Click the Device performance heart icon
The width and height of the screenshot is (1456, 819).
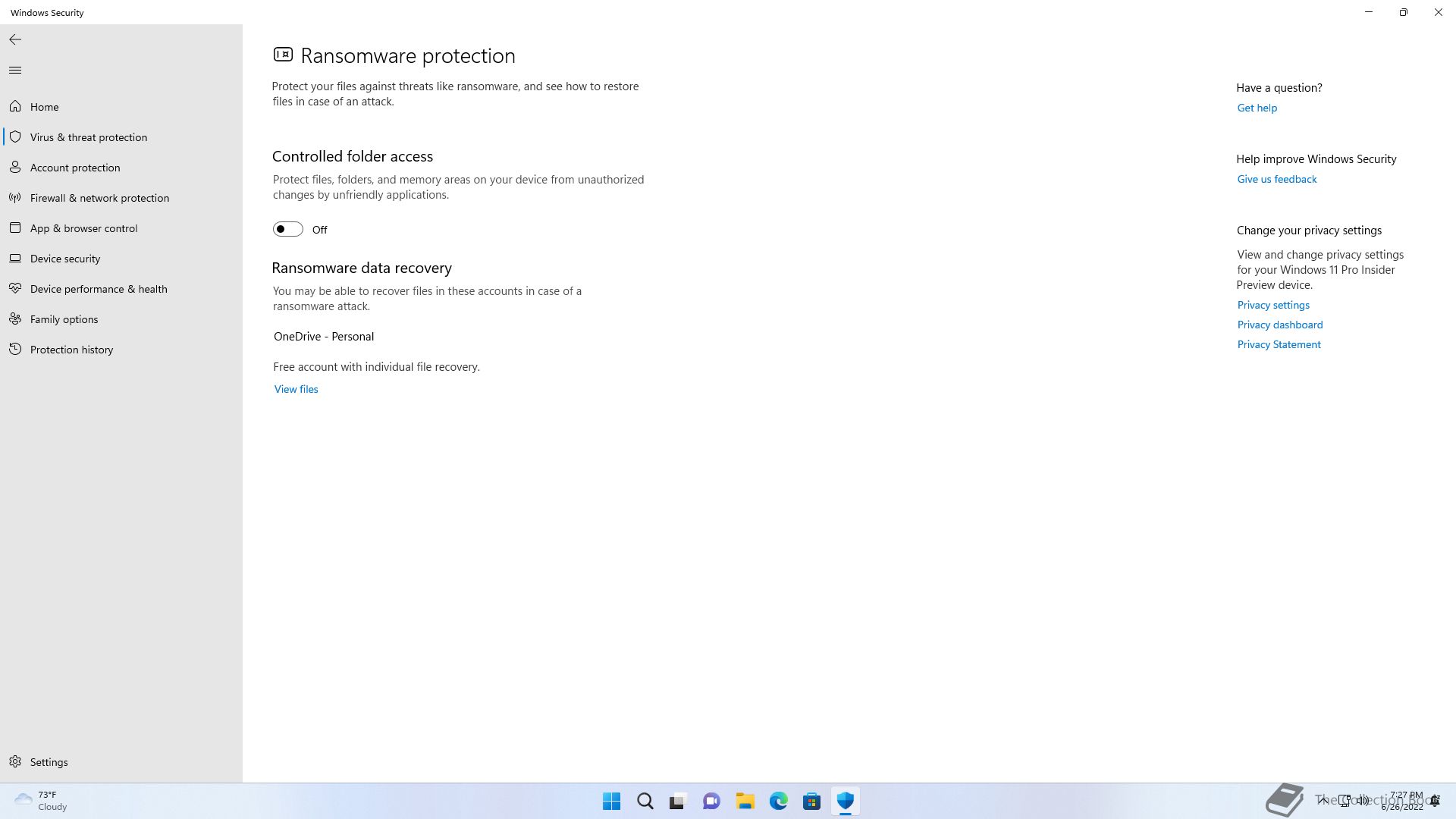coord(15,289)
